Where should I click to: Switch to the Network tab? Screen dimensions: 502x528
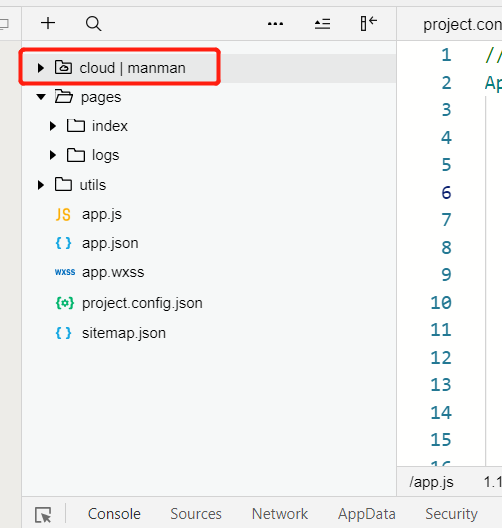click(280, 514)
